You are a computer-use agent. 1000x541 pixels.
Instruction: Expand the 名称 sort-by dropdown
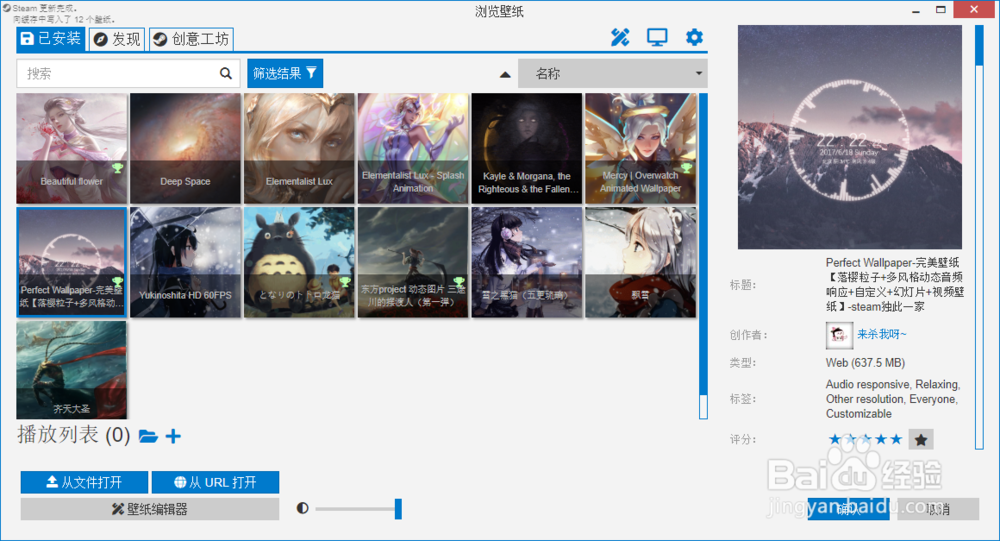[613, 73]
